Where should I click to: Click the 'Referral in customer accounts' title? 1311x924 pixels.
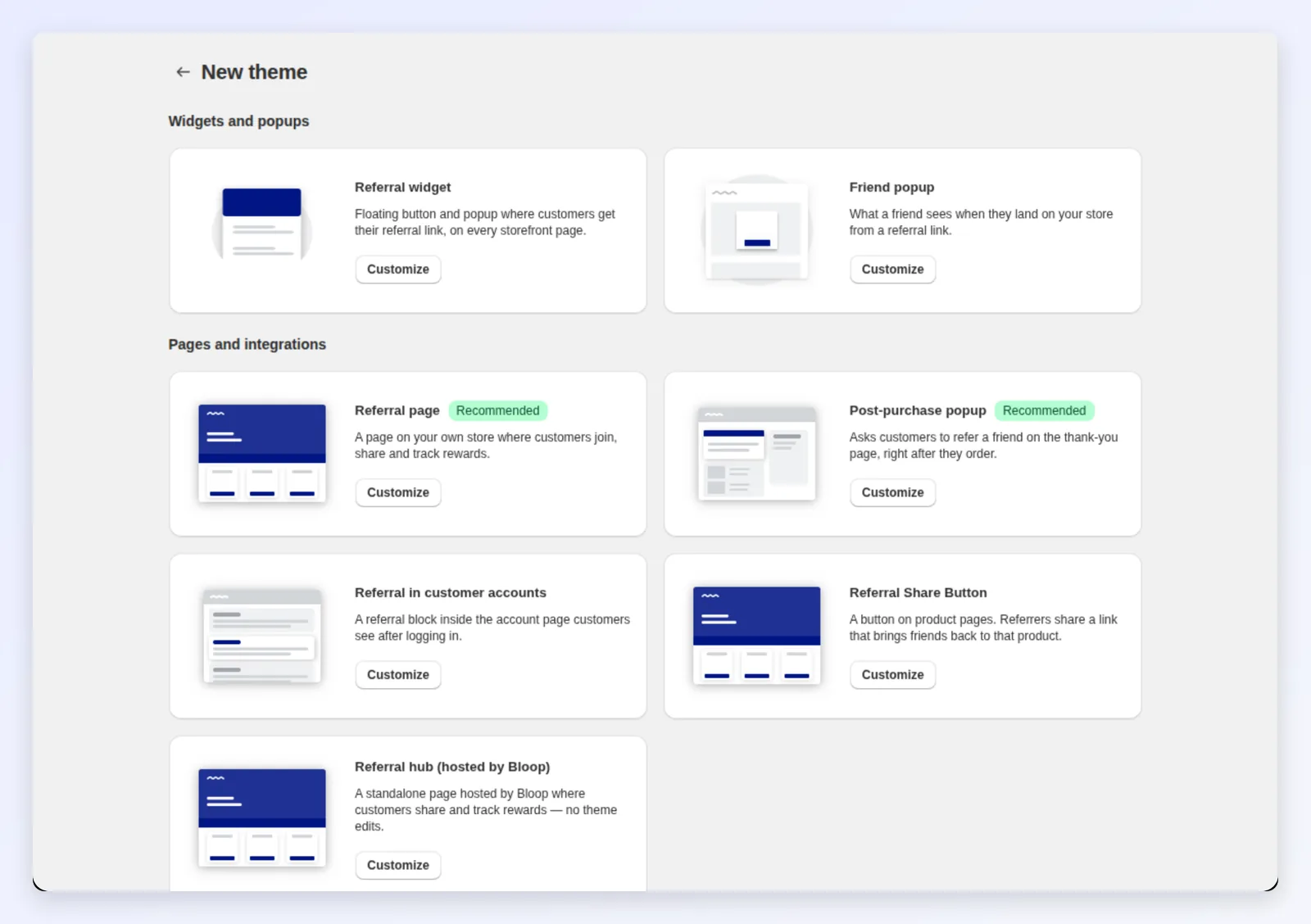(x=451, y=593)
